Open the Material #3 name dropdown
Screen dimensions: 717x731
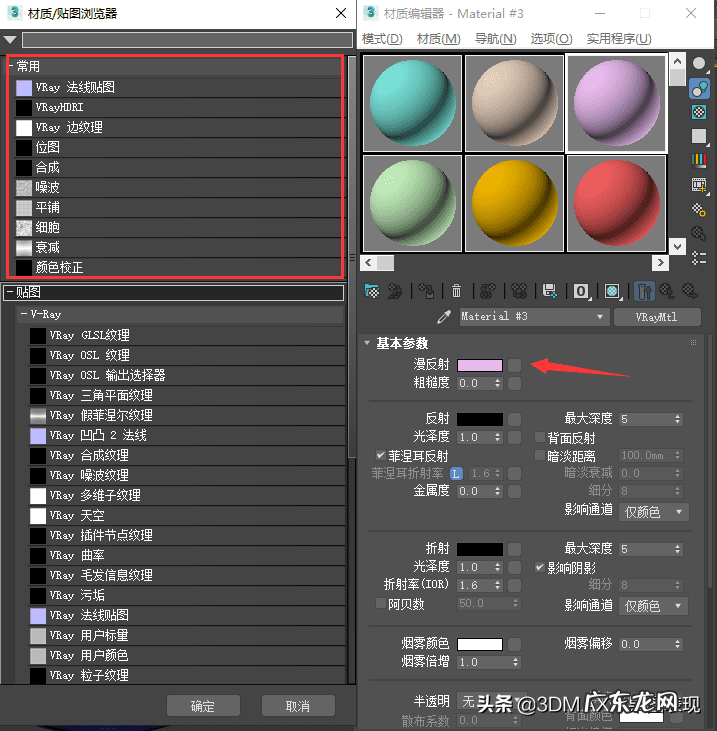(600, 317)
